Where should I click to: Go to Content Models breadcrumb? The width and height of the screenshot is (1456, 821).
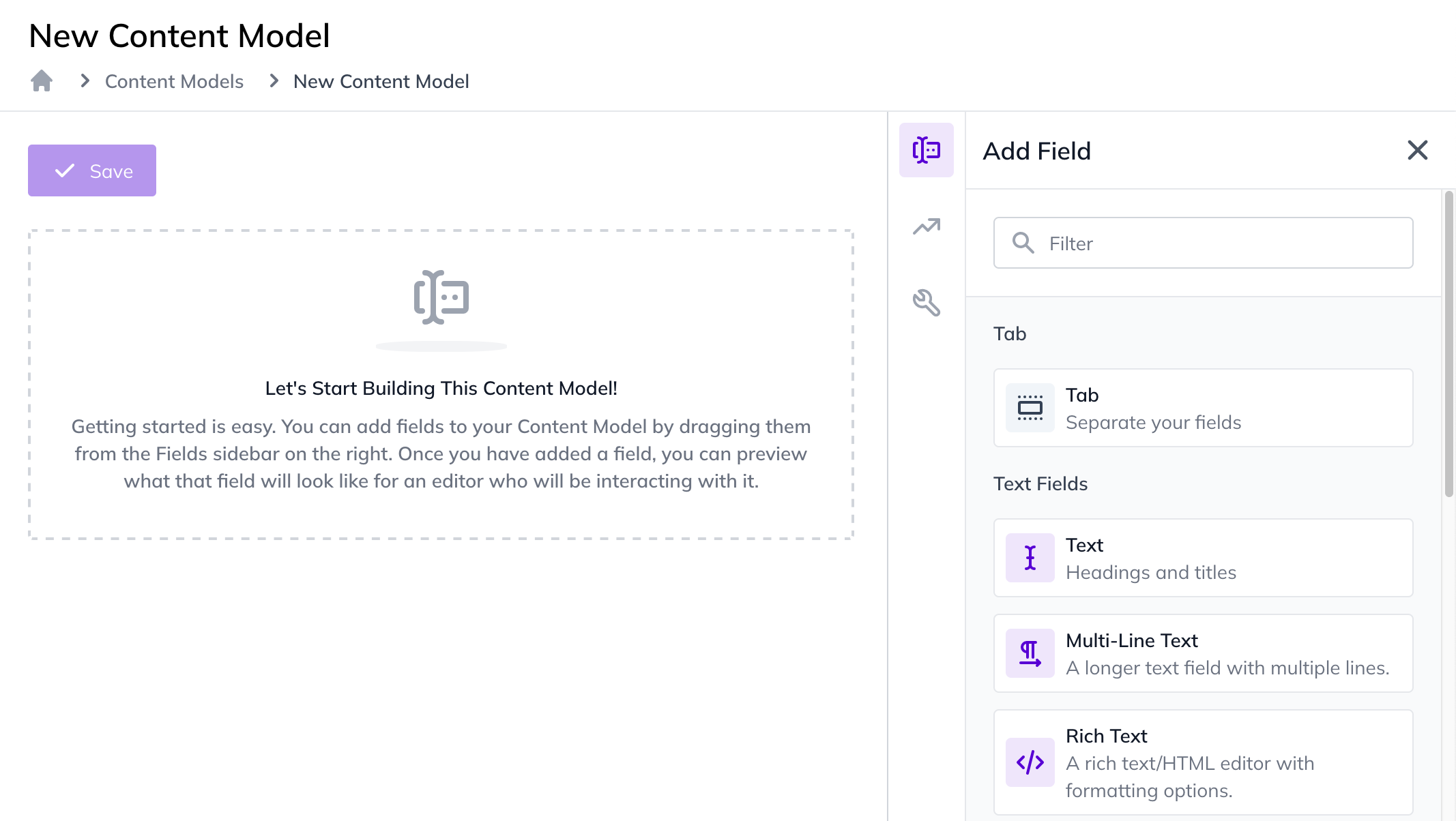[x=174, y=81]
